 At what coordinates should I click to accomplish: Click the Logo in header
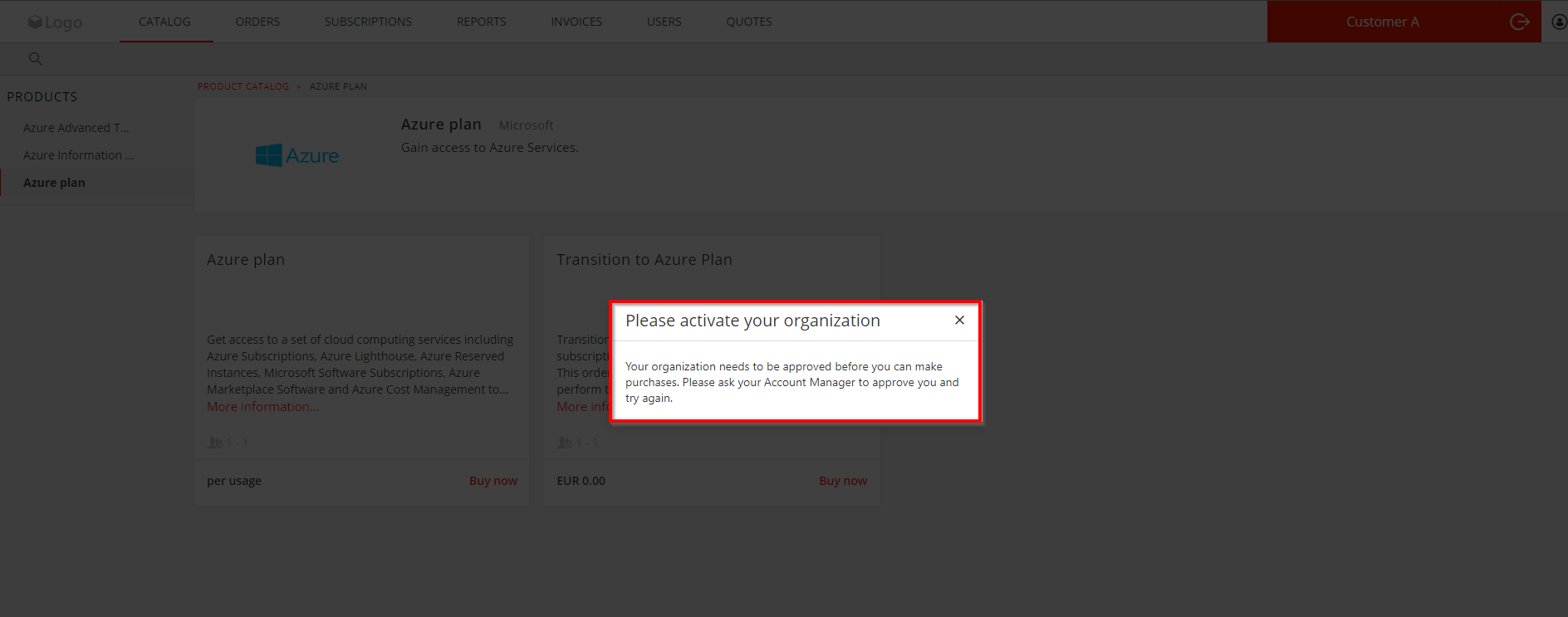tap(55, 22)
